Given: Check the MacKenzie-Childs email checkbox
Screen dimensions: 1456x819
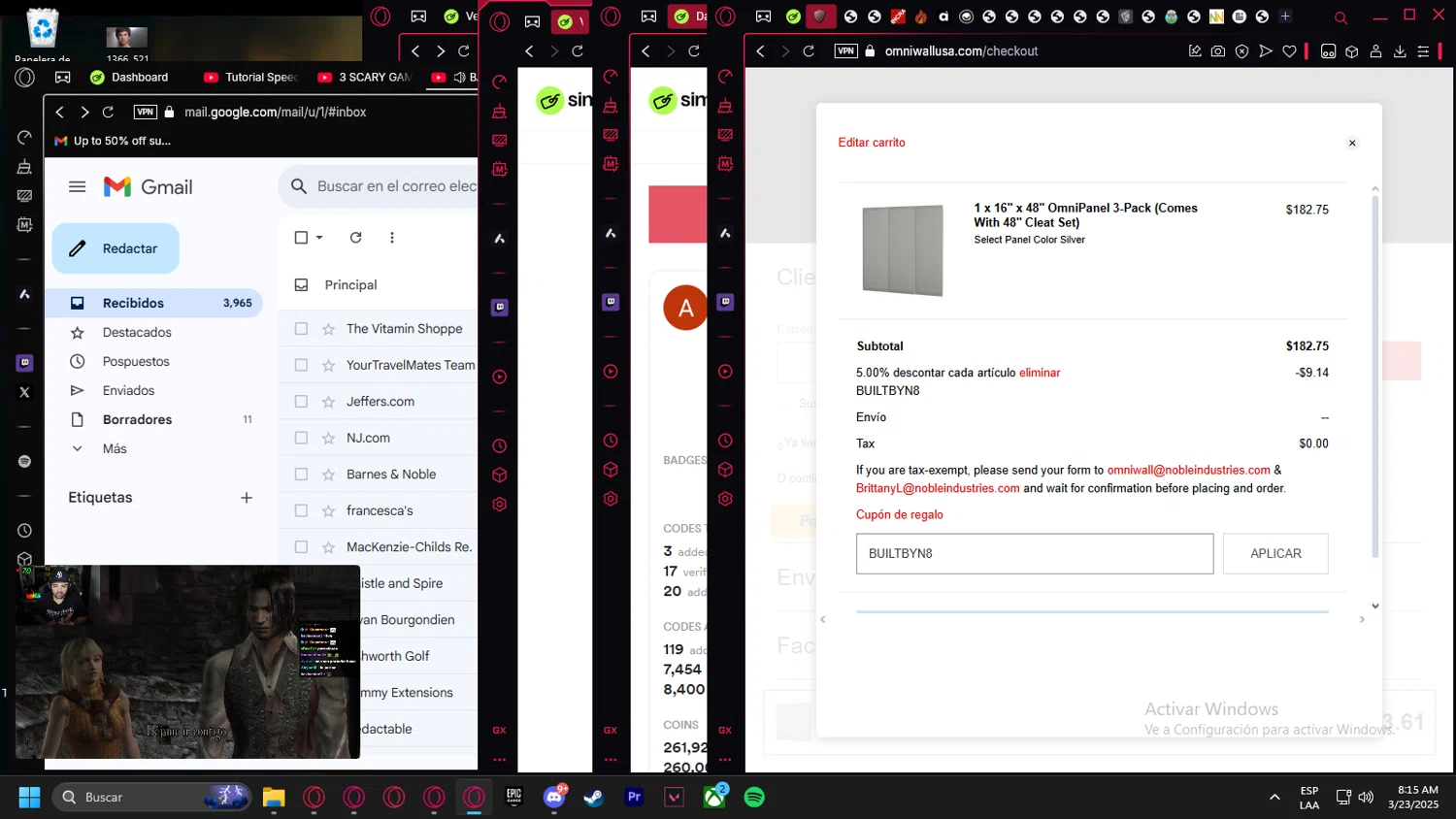Looking at the screenshot, I should click(x=301, y=547).
